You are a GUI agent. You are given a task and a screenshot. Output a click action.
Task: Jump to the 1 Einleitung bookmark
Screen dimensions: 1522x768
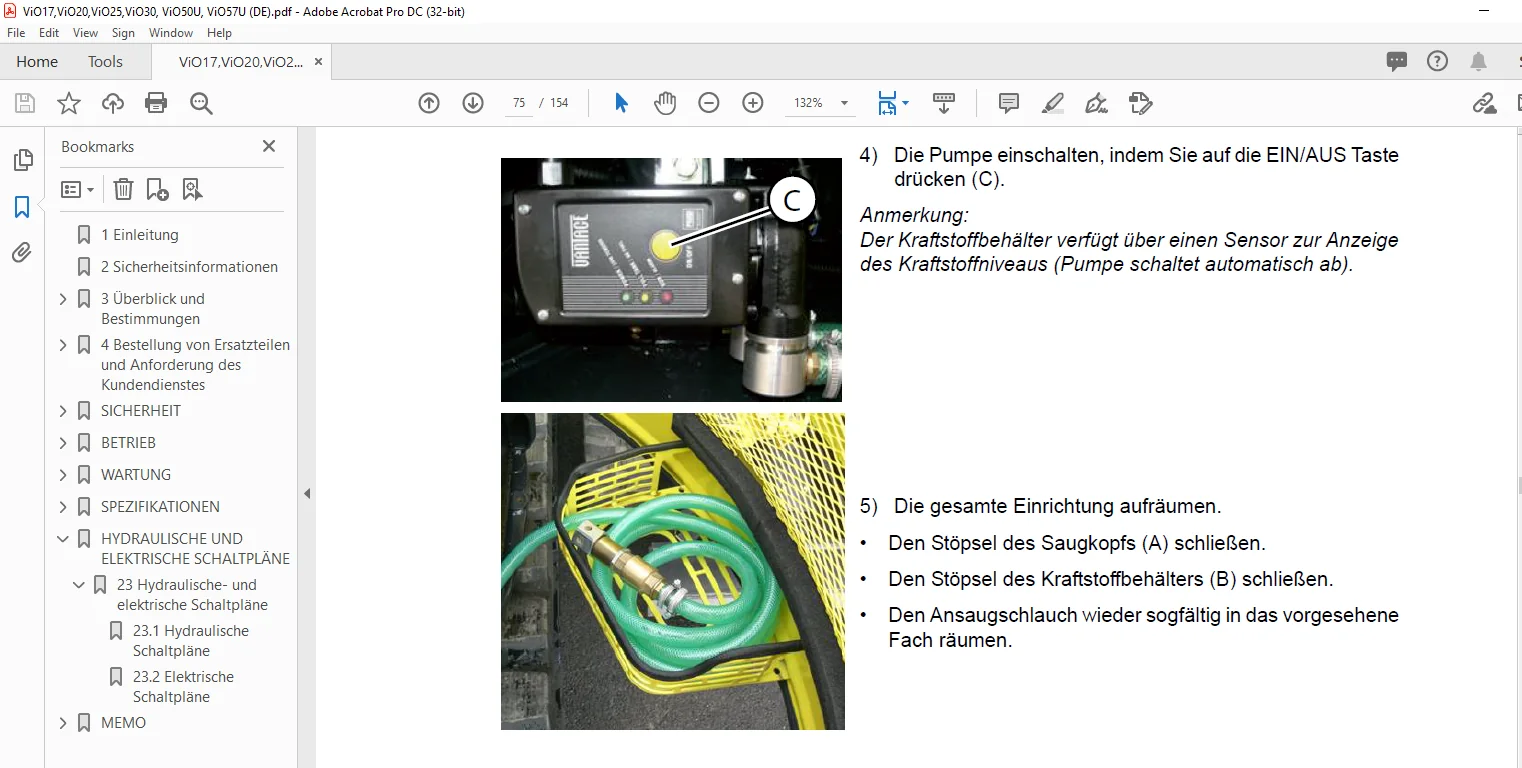pyautogui.click(x=140, y=235)
